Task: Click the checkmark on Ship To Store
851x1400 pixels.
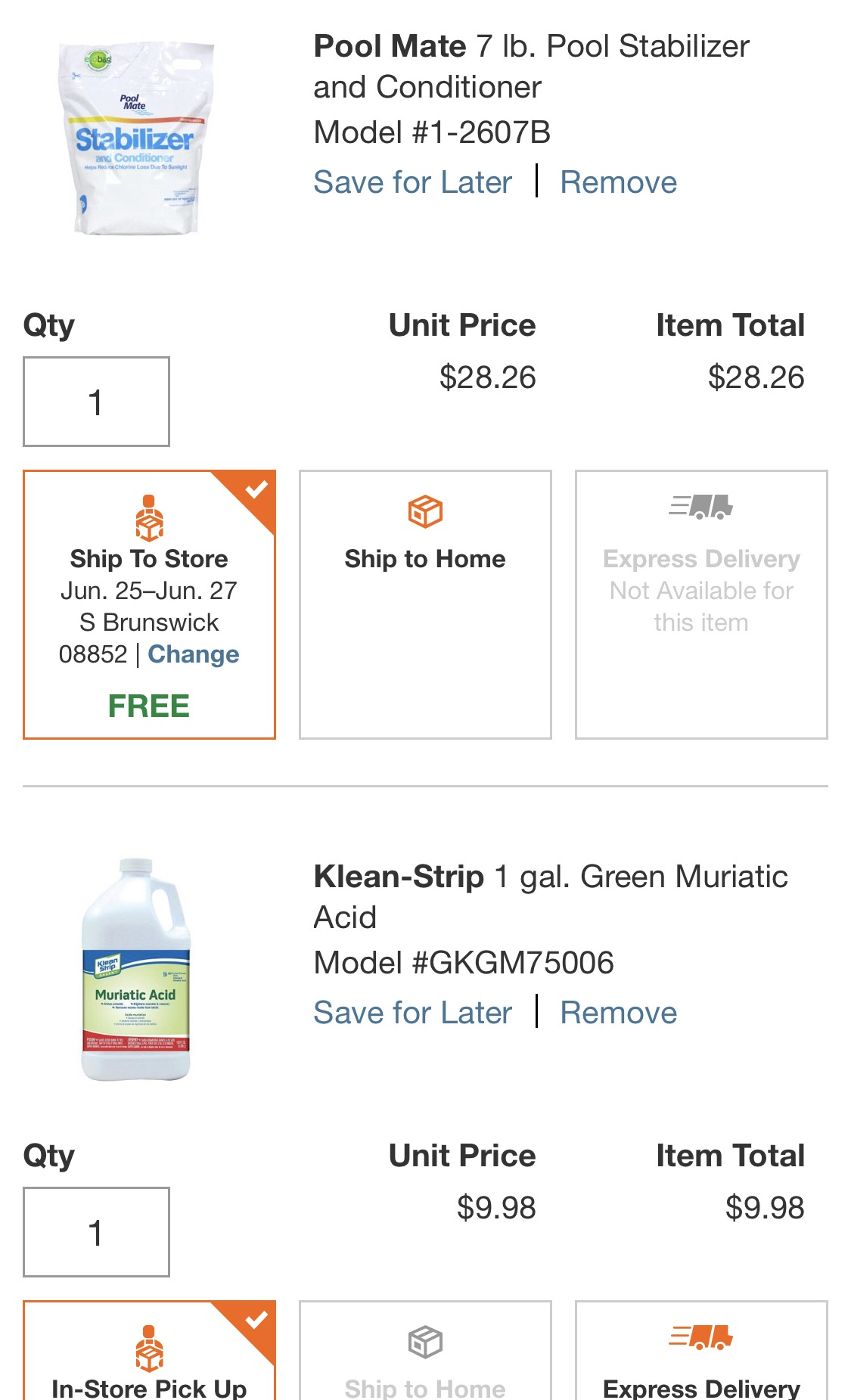Action: [256, 489]
